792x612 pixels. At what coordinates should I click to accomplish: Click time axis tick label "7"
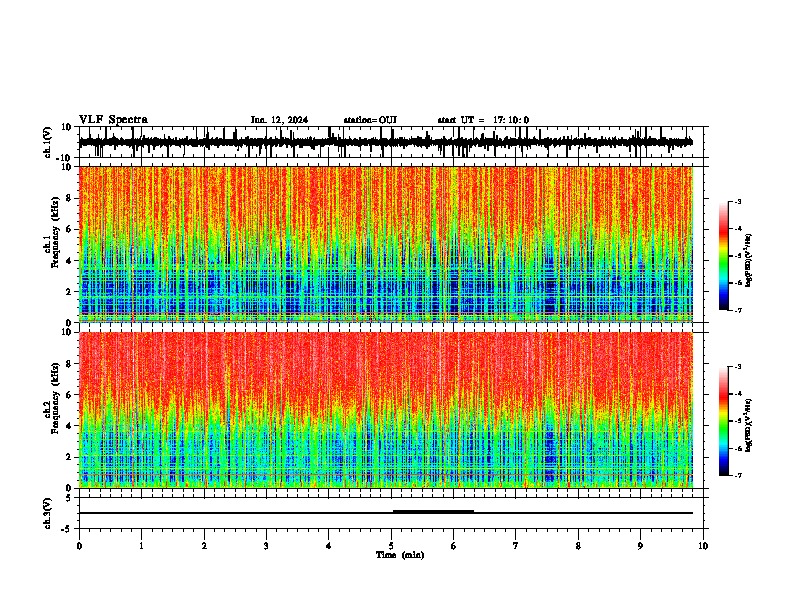coord(516,546)
